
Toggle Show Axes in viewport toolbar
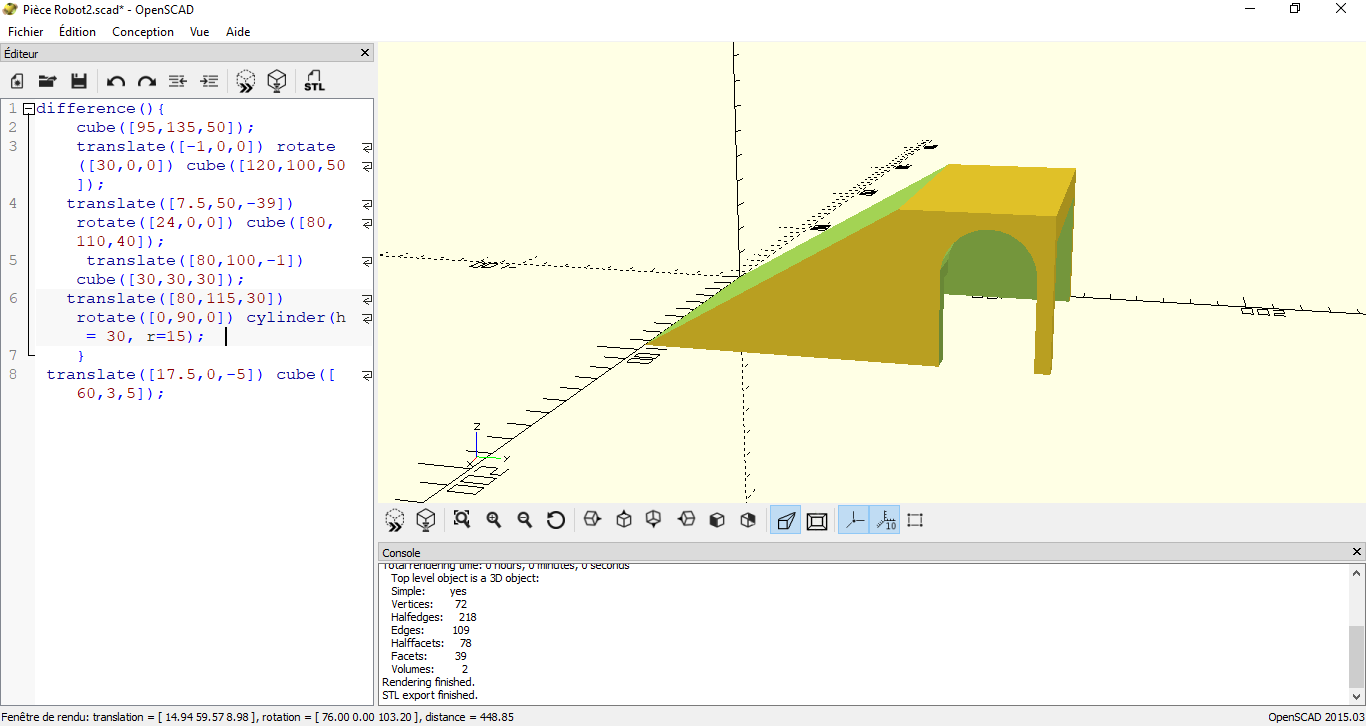pyautogui.click(x=853, y=520)
